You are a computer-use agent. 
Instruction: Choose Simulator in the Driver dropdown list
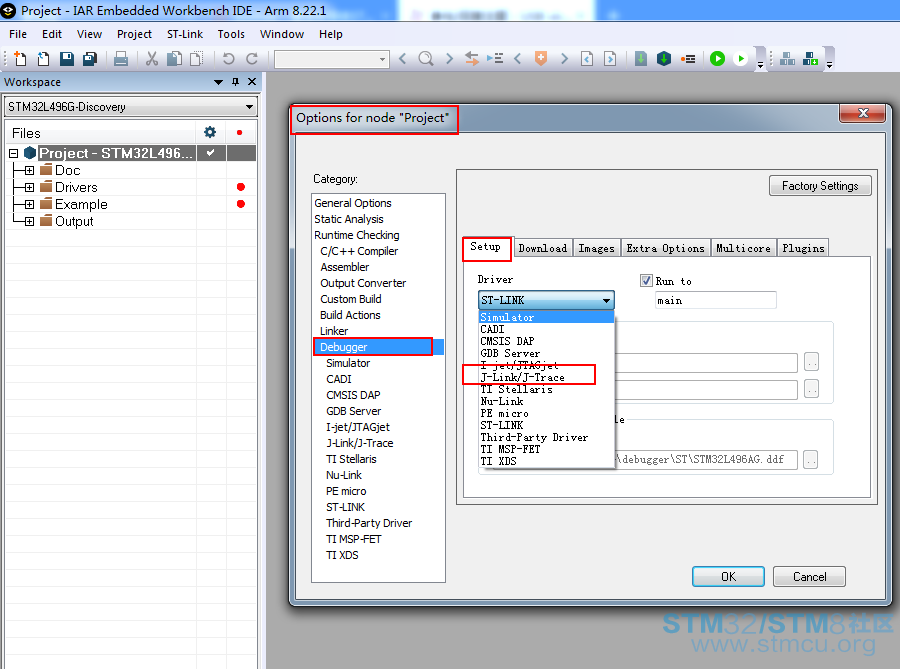[x=546, y=317]
